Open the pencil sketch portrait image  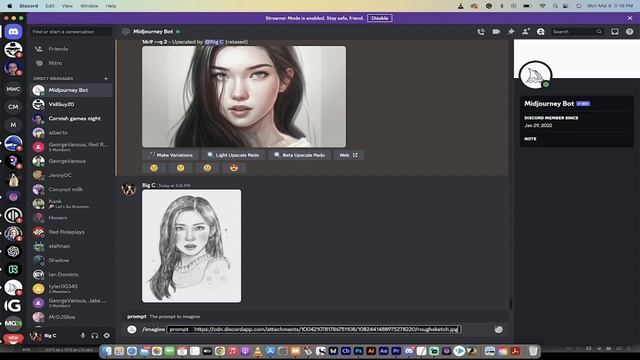pyautogui.click(x=191, y=246)
